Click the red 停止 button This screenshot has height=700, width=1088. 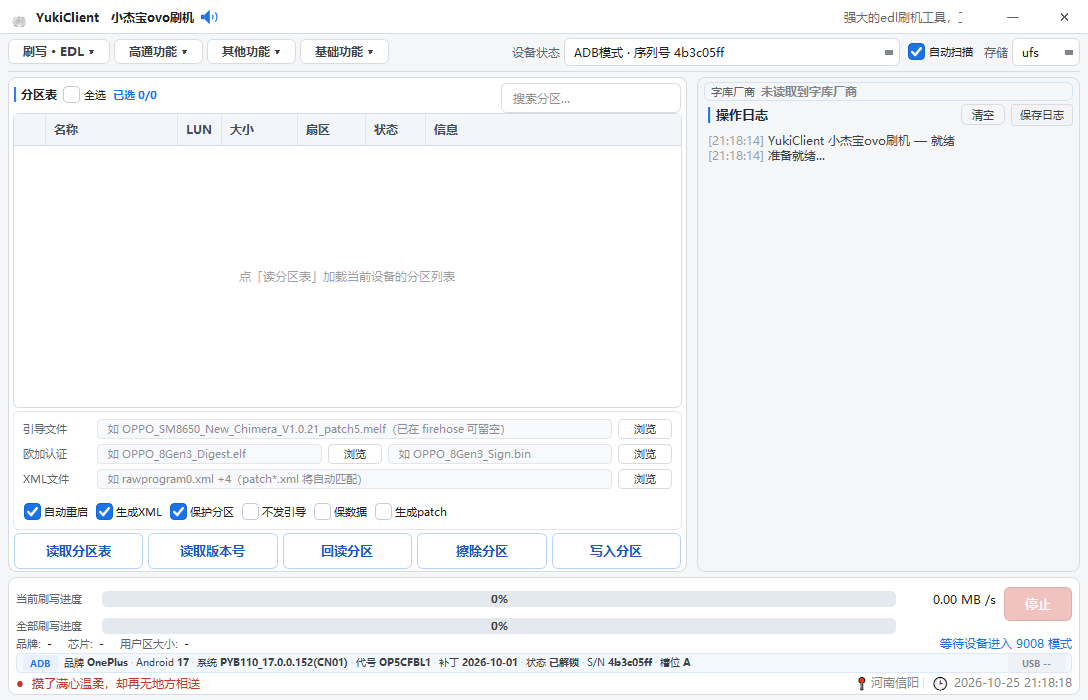(x=1037, y=604)
